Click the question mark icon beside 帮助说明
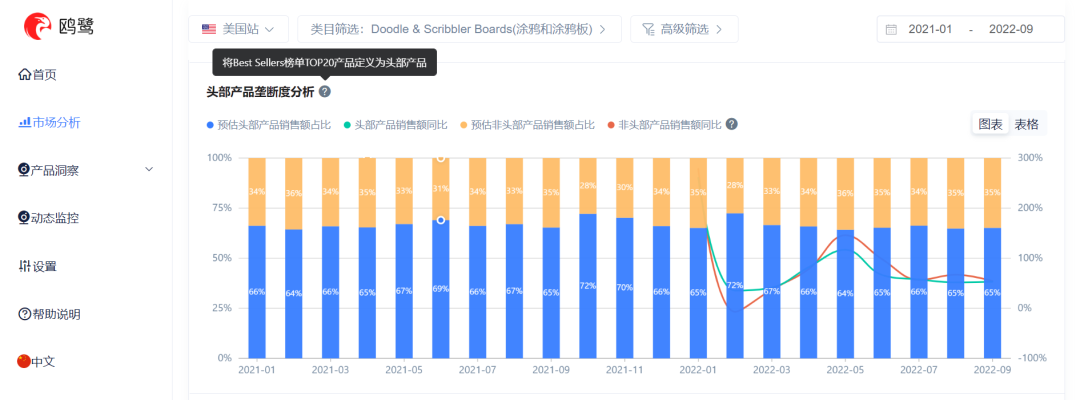Screen dimensions: 1080x400 point(24,315)
